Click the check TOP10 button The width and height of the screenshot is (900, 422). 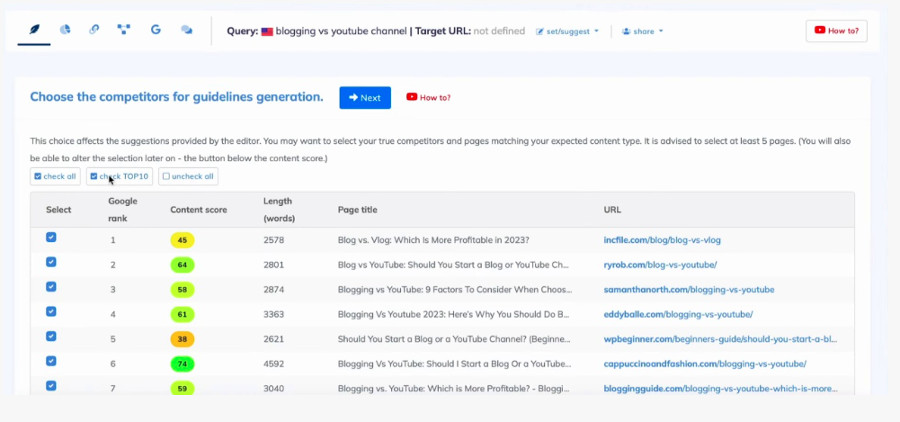pyautogui.click(x=119, y=176)
